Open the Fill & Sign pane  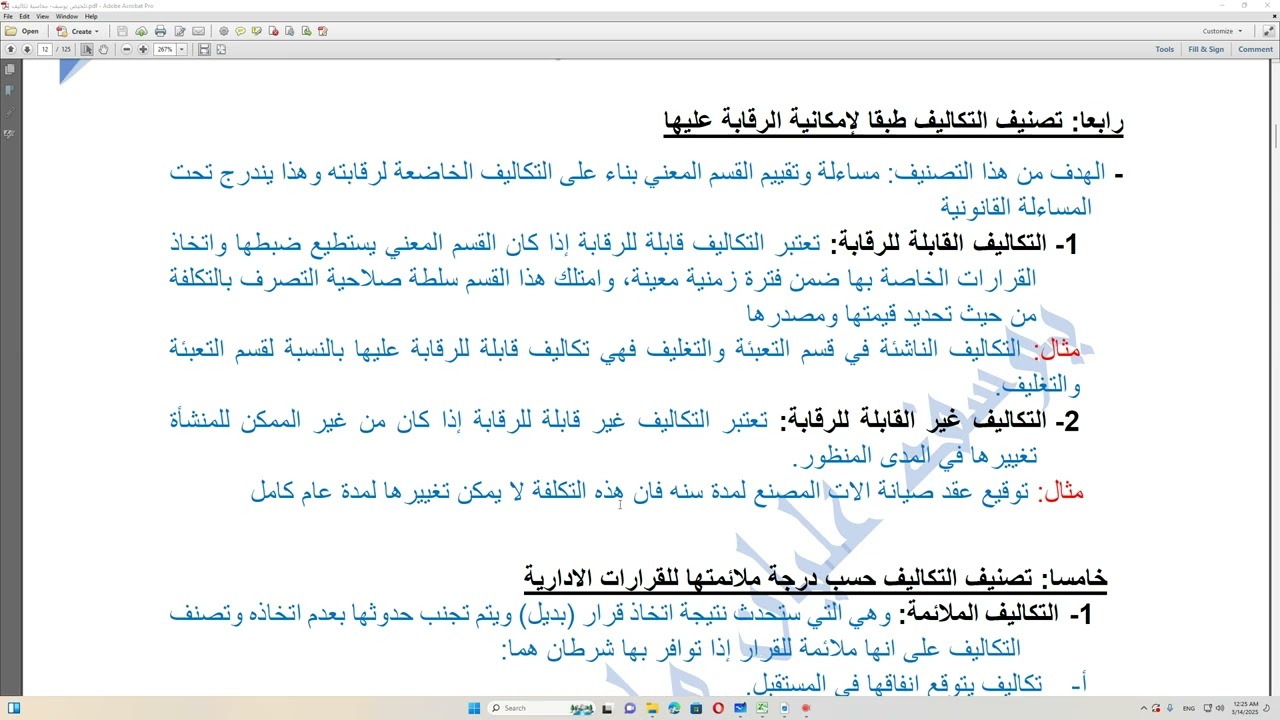pos(1205,49)
